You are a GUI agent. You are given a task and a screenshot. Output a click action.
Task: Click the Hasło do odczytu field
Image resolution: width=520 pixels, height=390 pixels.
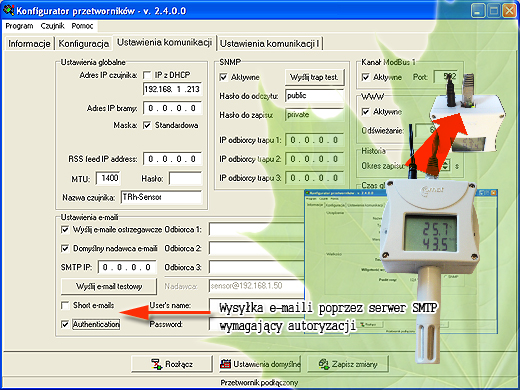pyautogui.click(x=314, y=96)
